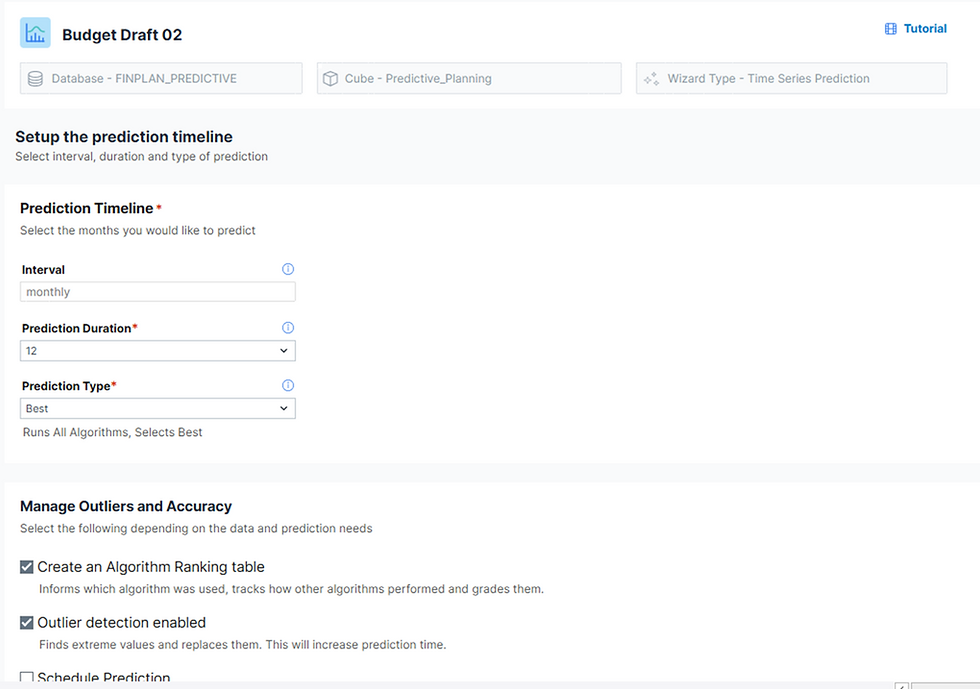Viewport: 980px width, 689px height.
Task: Click the Budget Draft 02 chart icon
Action: click(35, 33)
